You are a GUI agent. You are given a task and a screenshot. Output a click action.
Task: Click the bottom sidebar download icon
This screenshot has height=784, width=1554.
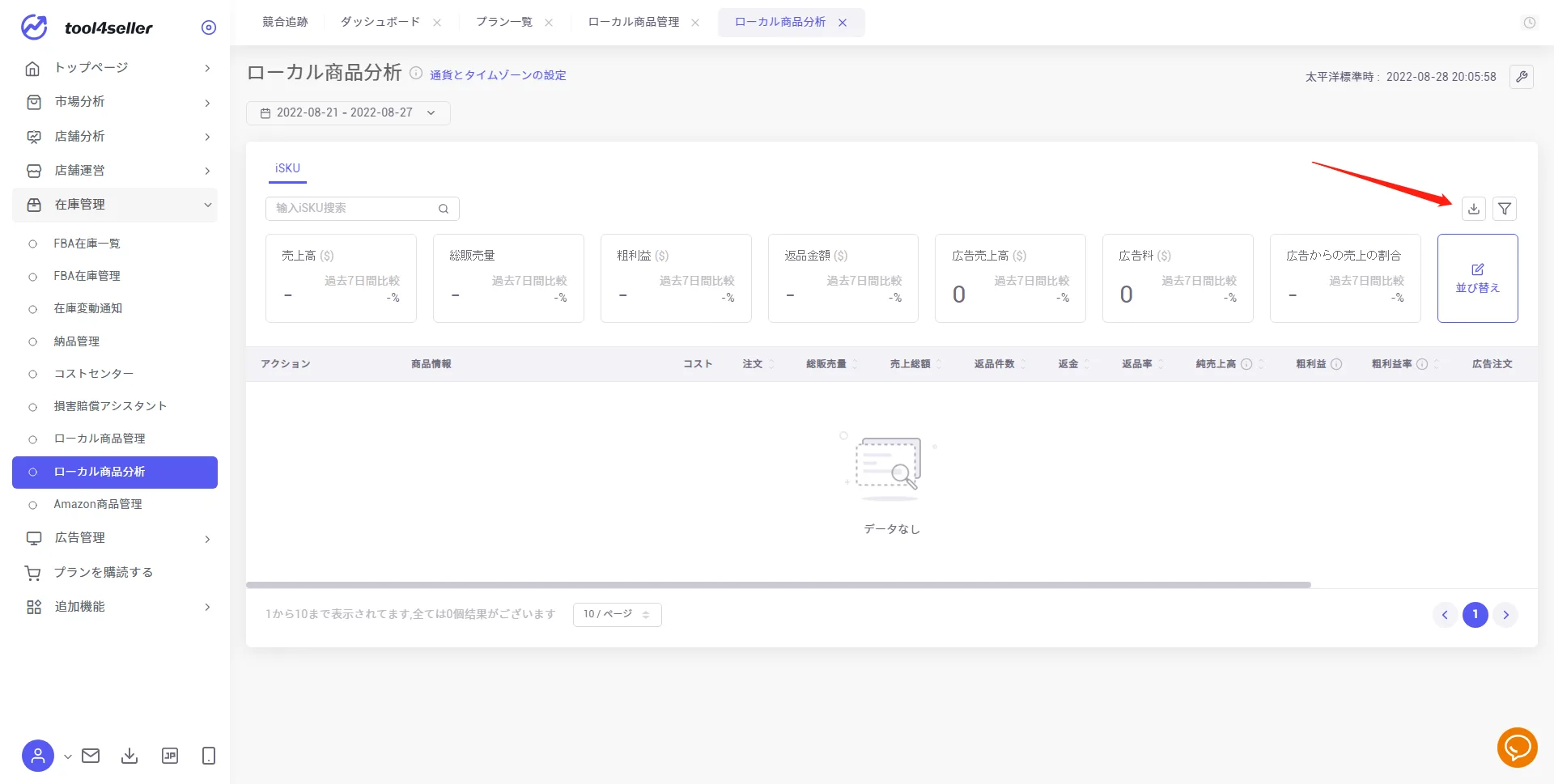(129, 756)
